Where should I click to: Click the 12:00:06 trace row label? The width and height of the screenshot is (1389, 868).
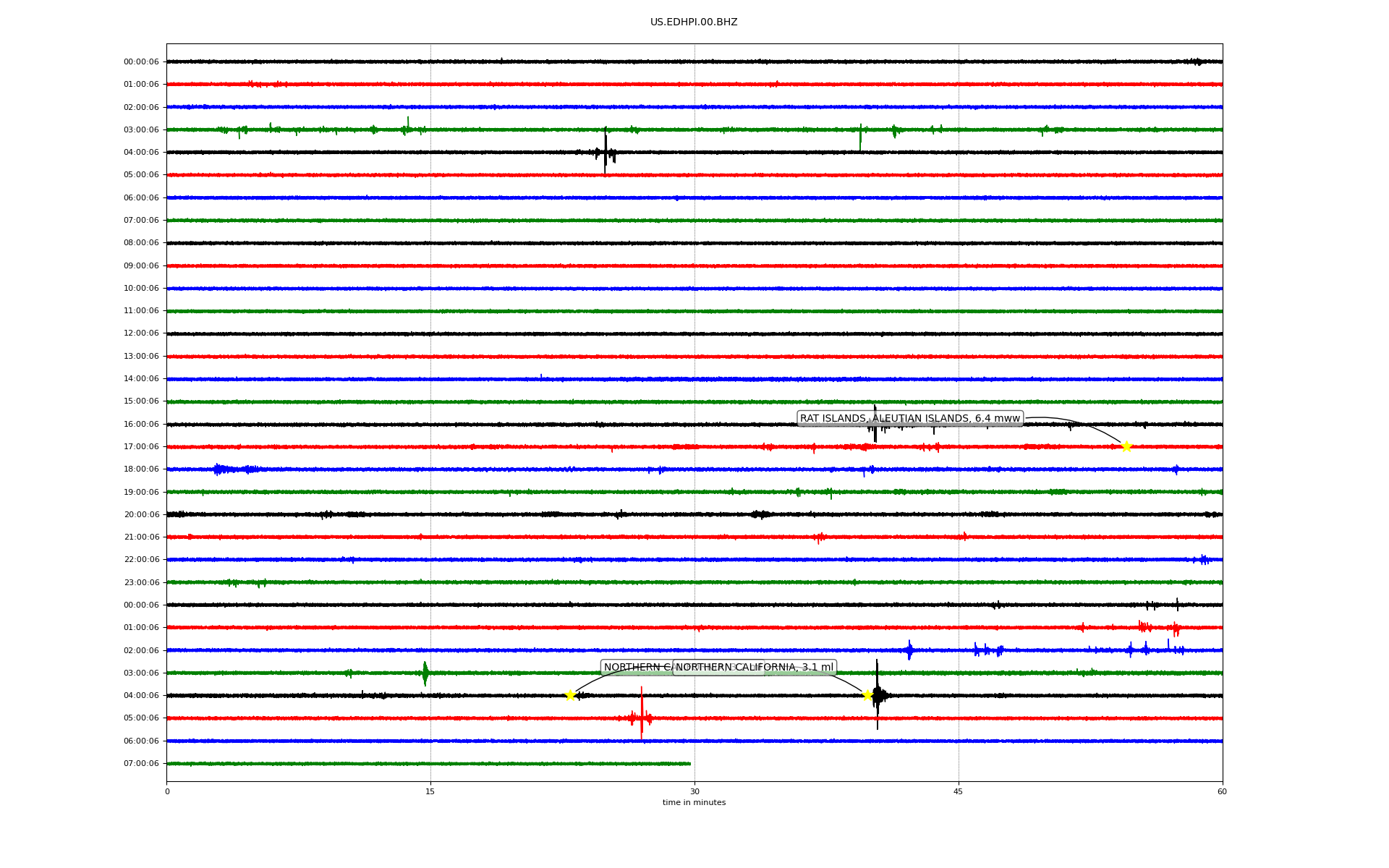pos(141,333)
